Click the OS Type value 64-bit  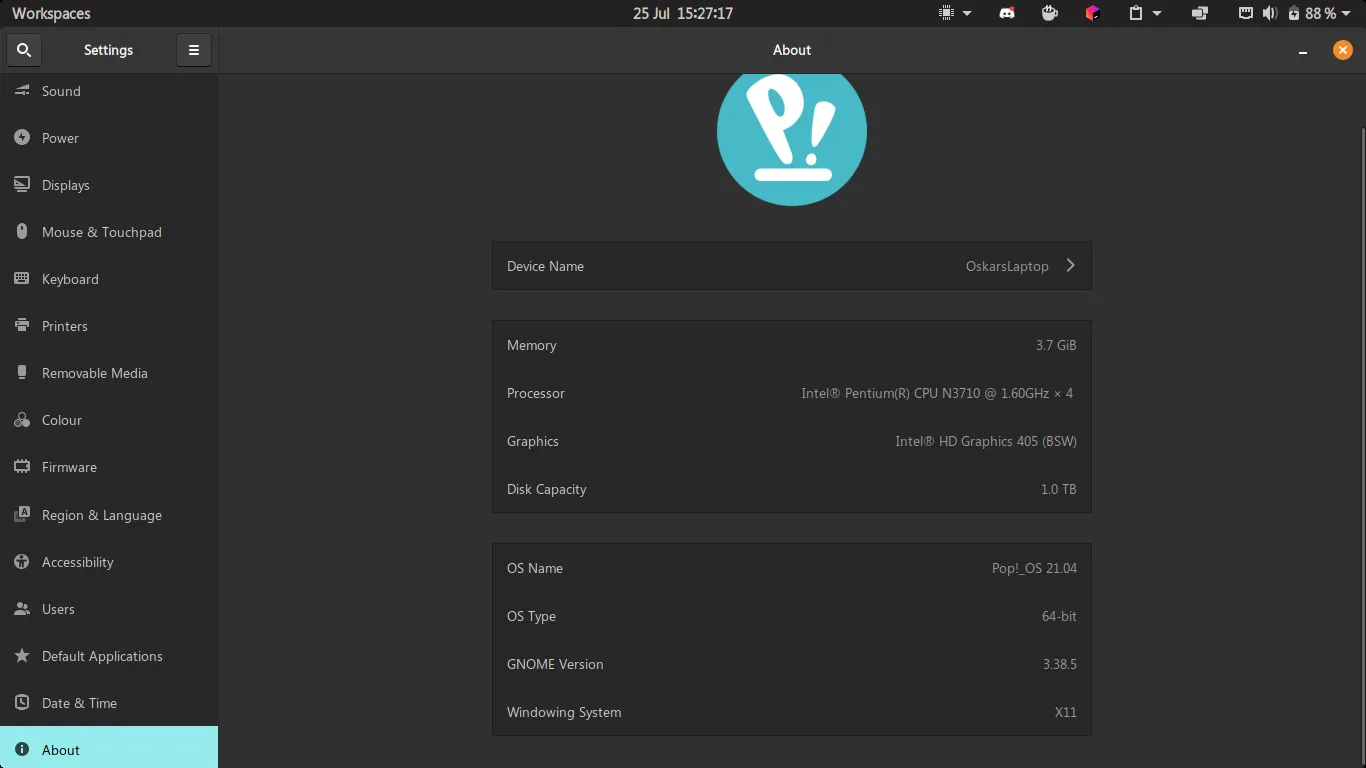click(x=1059, y=616)
